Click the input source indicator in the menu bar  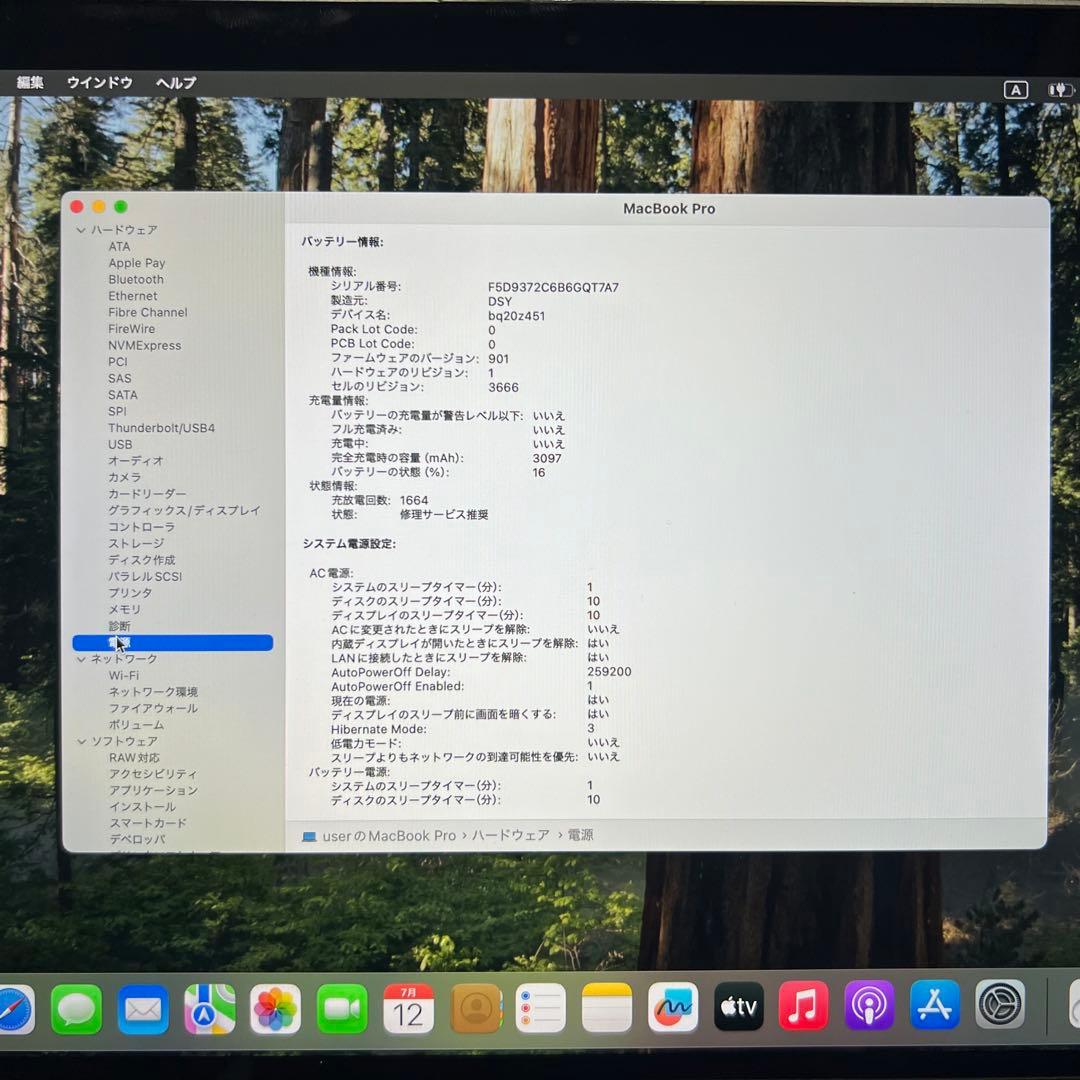(x=1015, y=89)
